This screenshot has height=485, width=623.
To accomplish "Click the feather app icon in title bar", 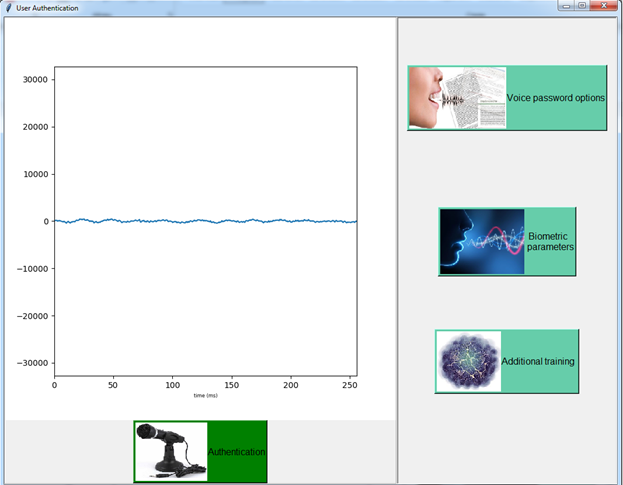I will pos(8,8).
